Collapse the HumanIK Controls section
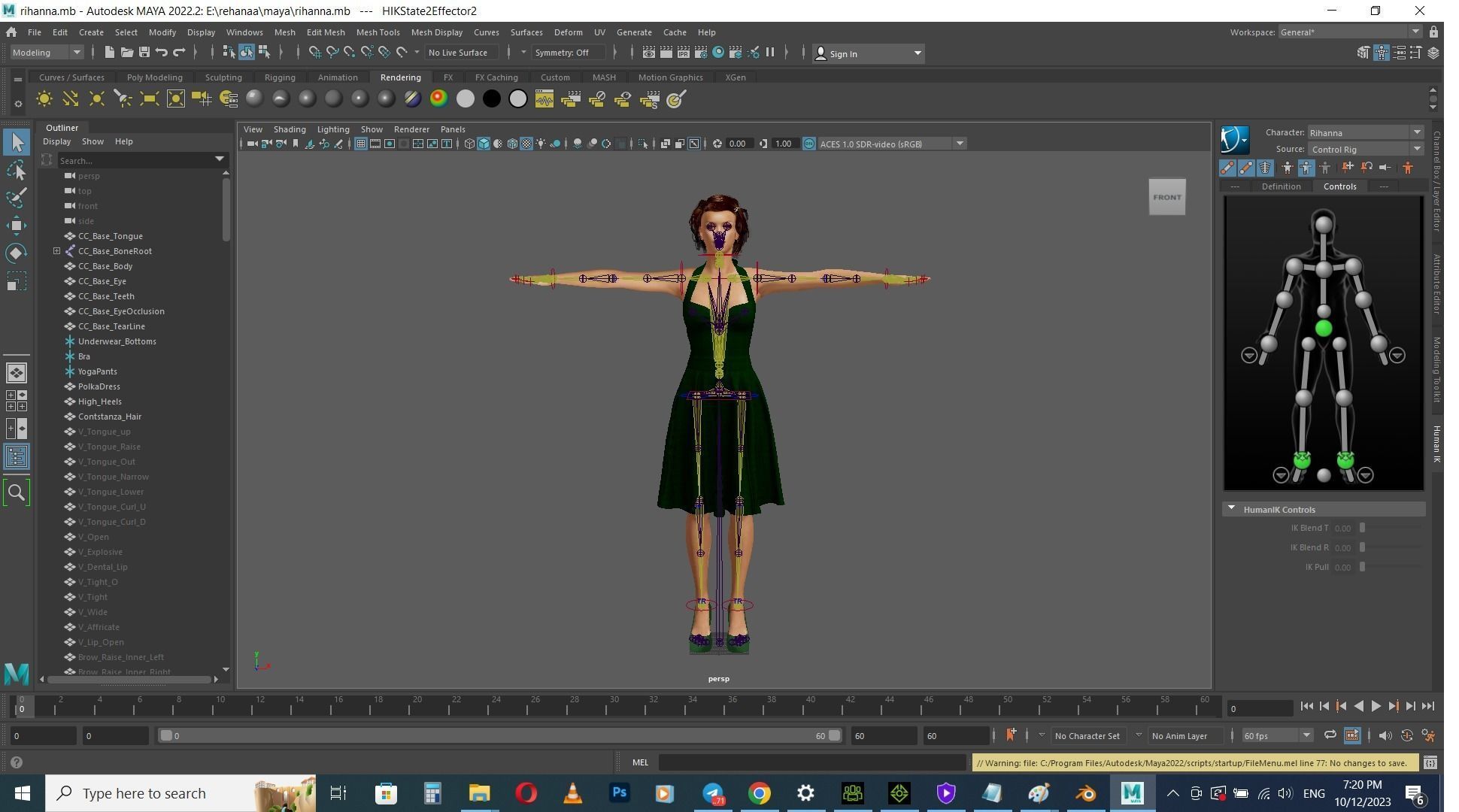The image size is (1459, 812). [x=1231, y=509]
